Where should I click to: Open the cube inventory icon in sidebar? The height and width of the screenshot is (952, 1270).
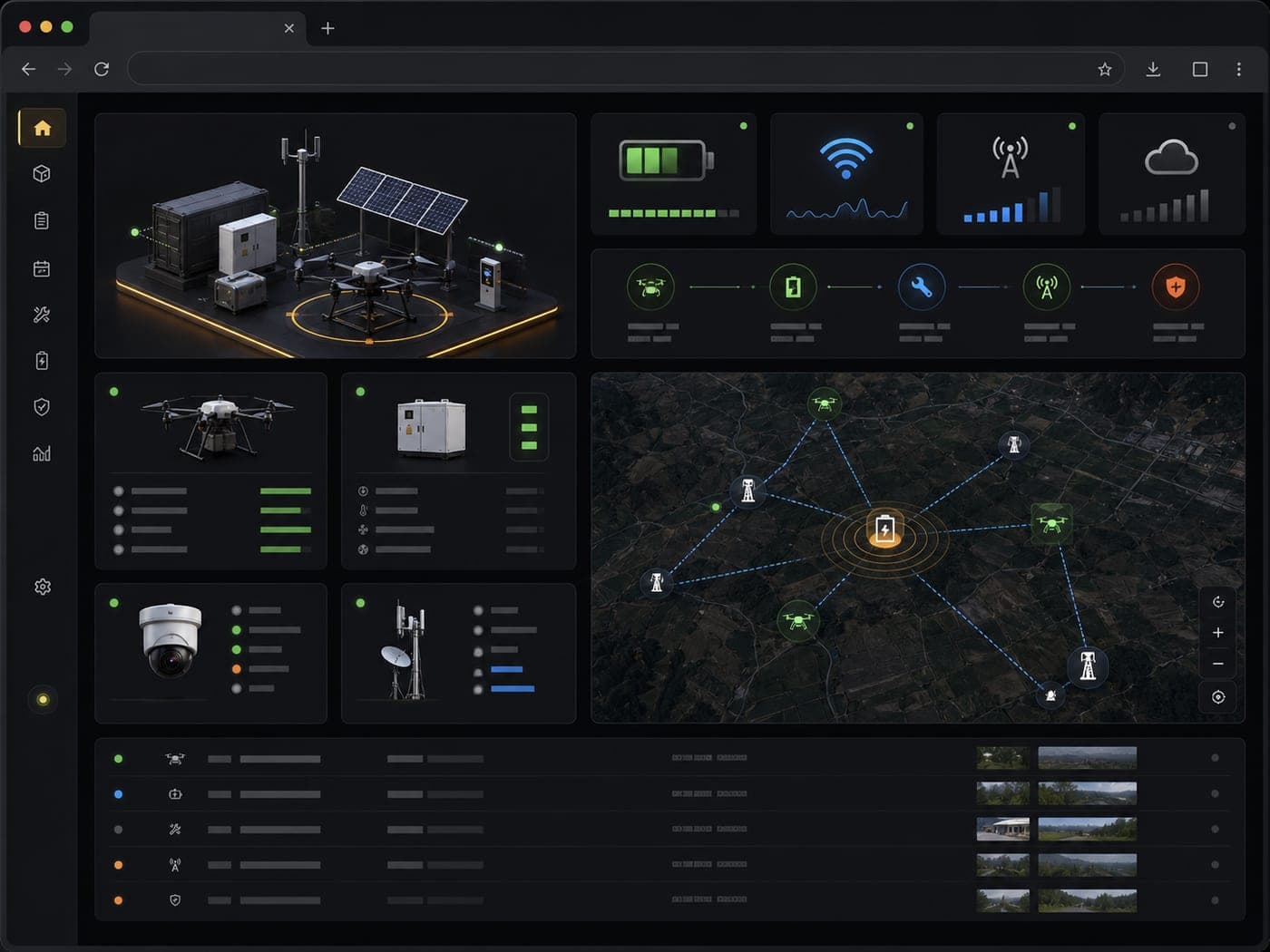pos(42,174)
